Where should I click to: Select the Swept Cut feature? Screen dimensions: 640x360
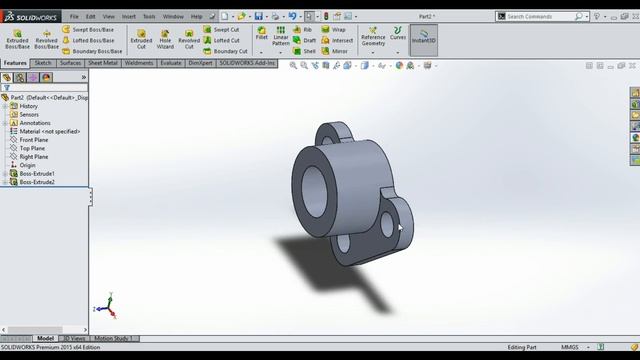pos(221,29)
